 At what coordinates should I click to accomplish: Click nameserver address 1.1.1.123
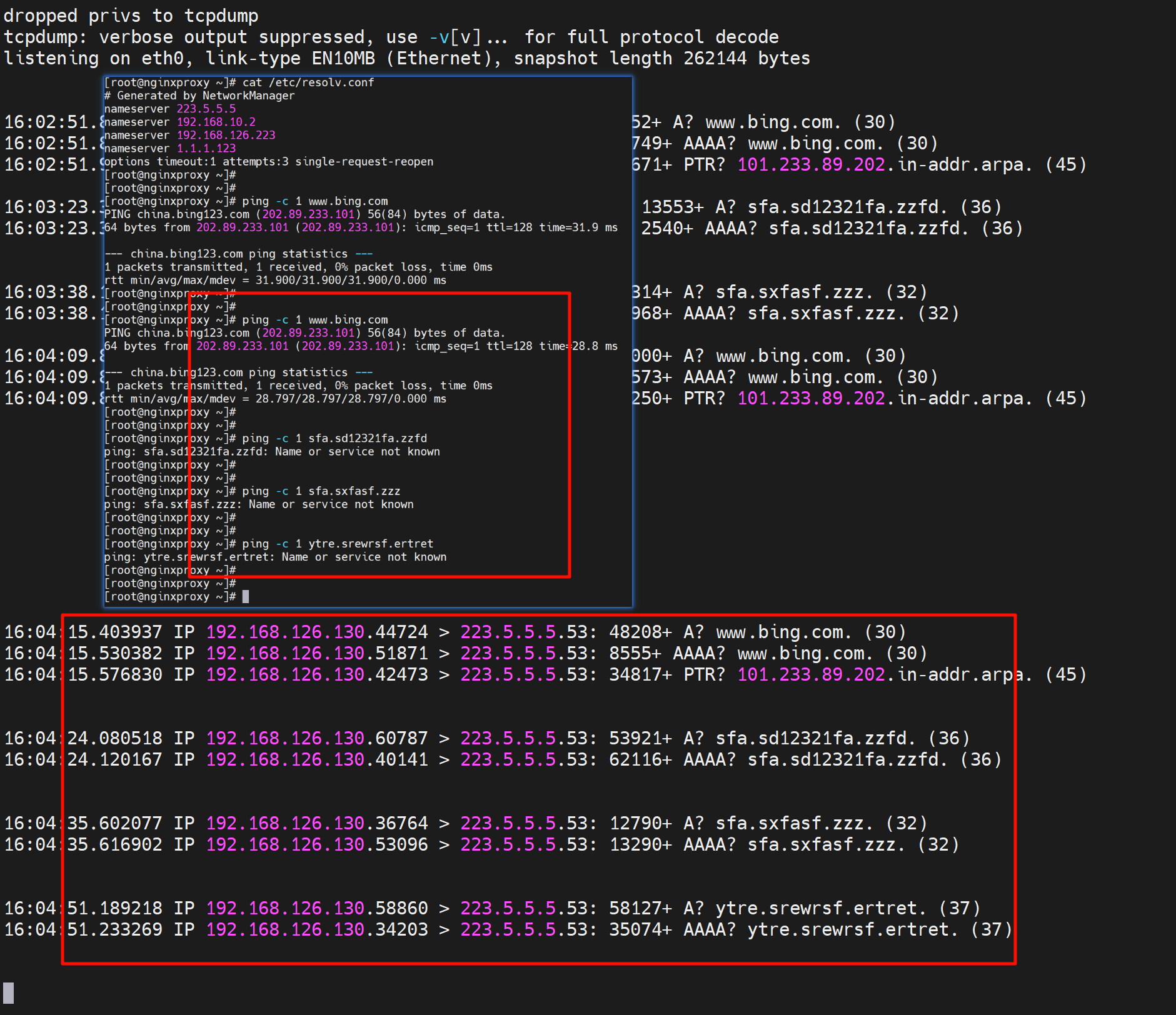pos(206,148)
